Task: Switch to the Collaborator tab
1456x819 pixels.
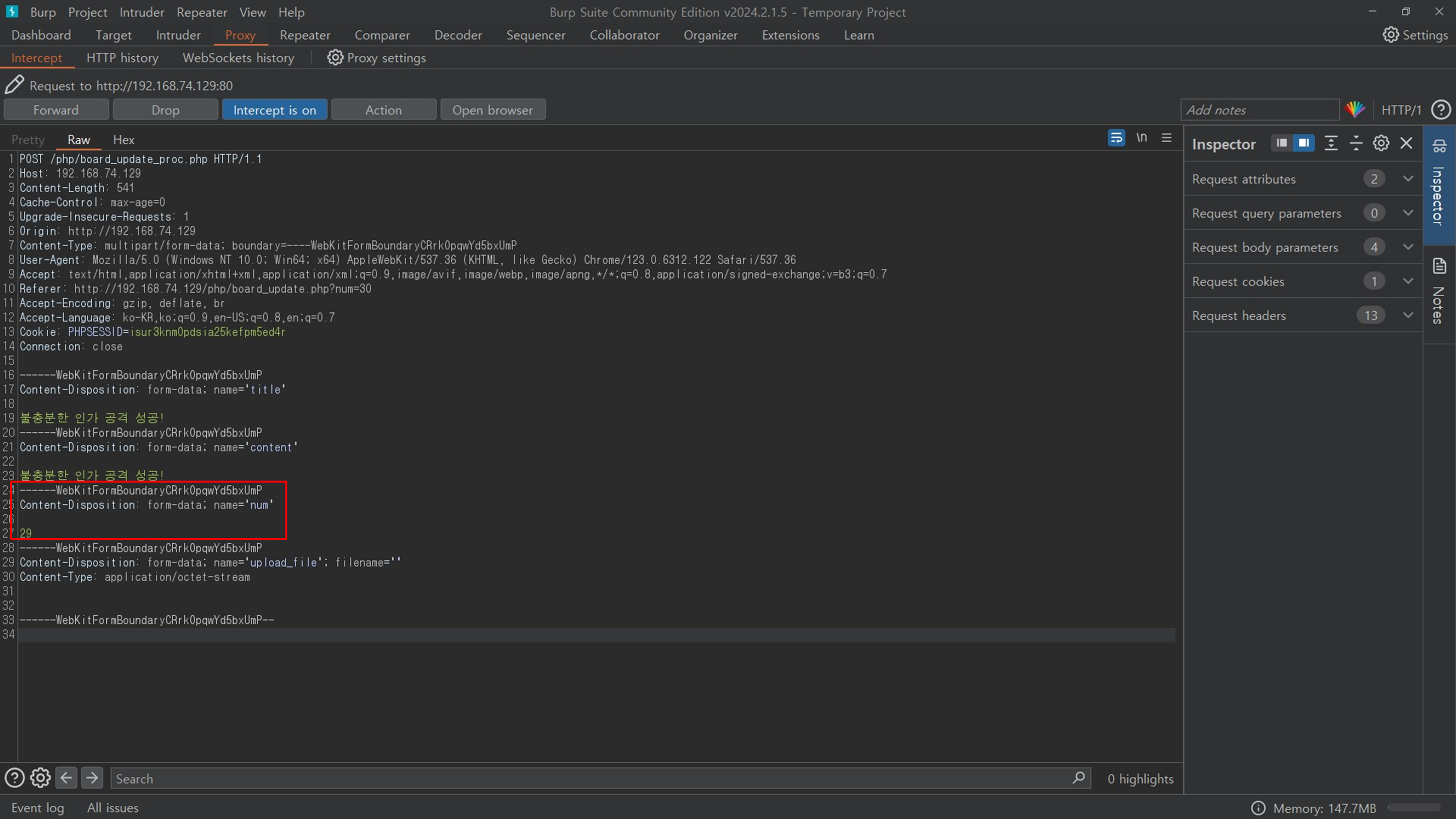Action: point(624,35)
